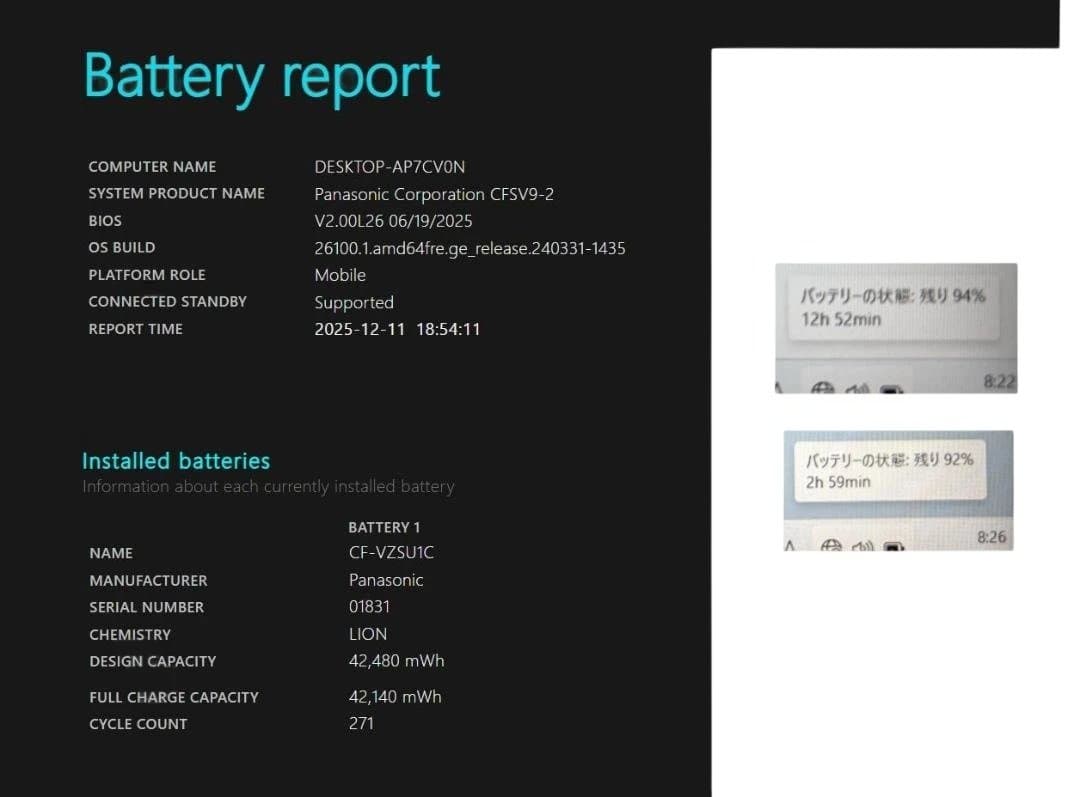Select the volume speaker icon near the 8:26 clock

[861, 547]
